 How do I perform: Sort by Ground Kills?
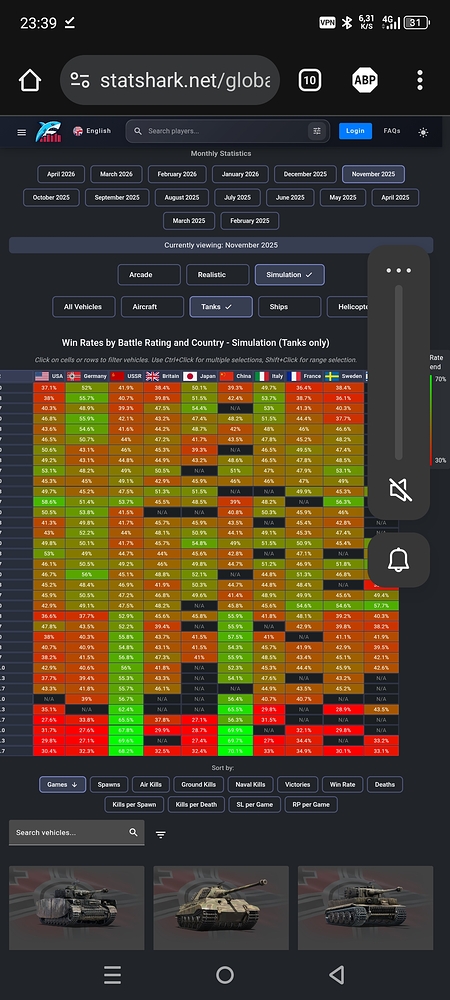click(198, 784)
